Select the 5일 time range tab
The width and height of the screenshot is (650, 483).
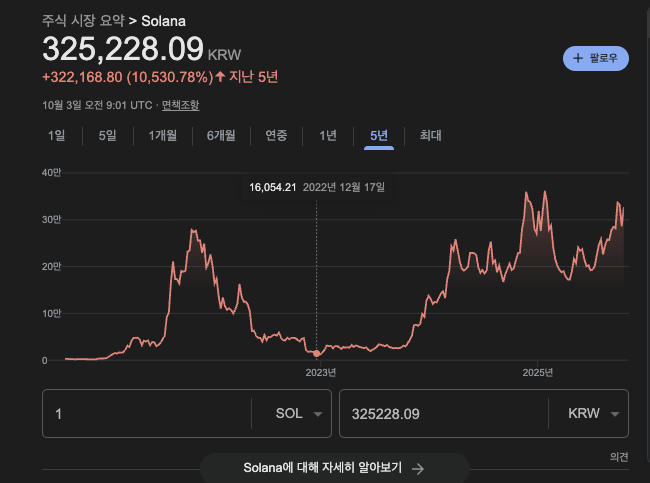[x=107, y=136]
